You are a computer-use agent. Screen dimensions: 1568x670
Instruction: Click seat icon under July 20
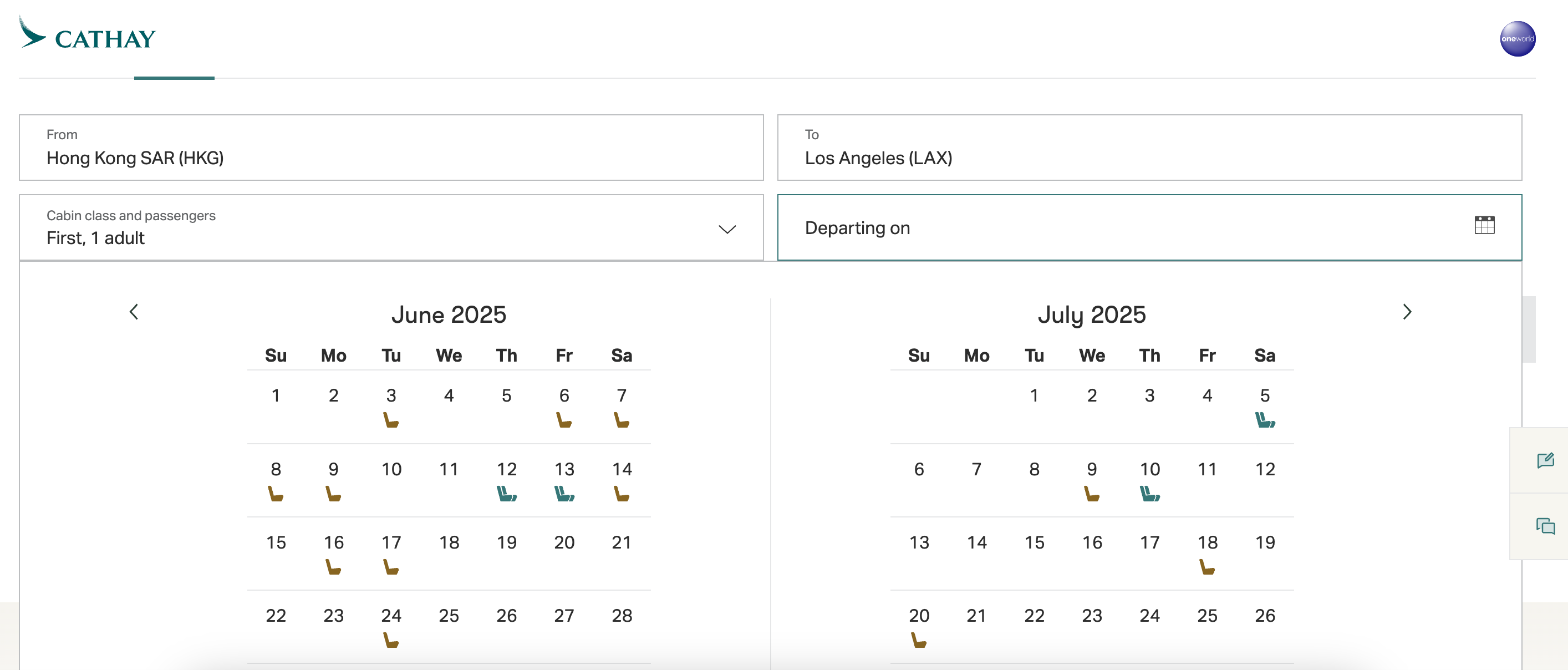coord(919,640)
